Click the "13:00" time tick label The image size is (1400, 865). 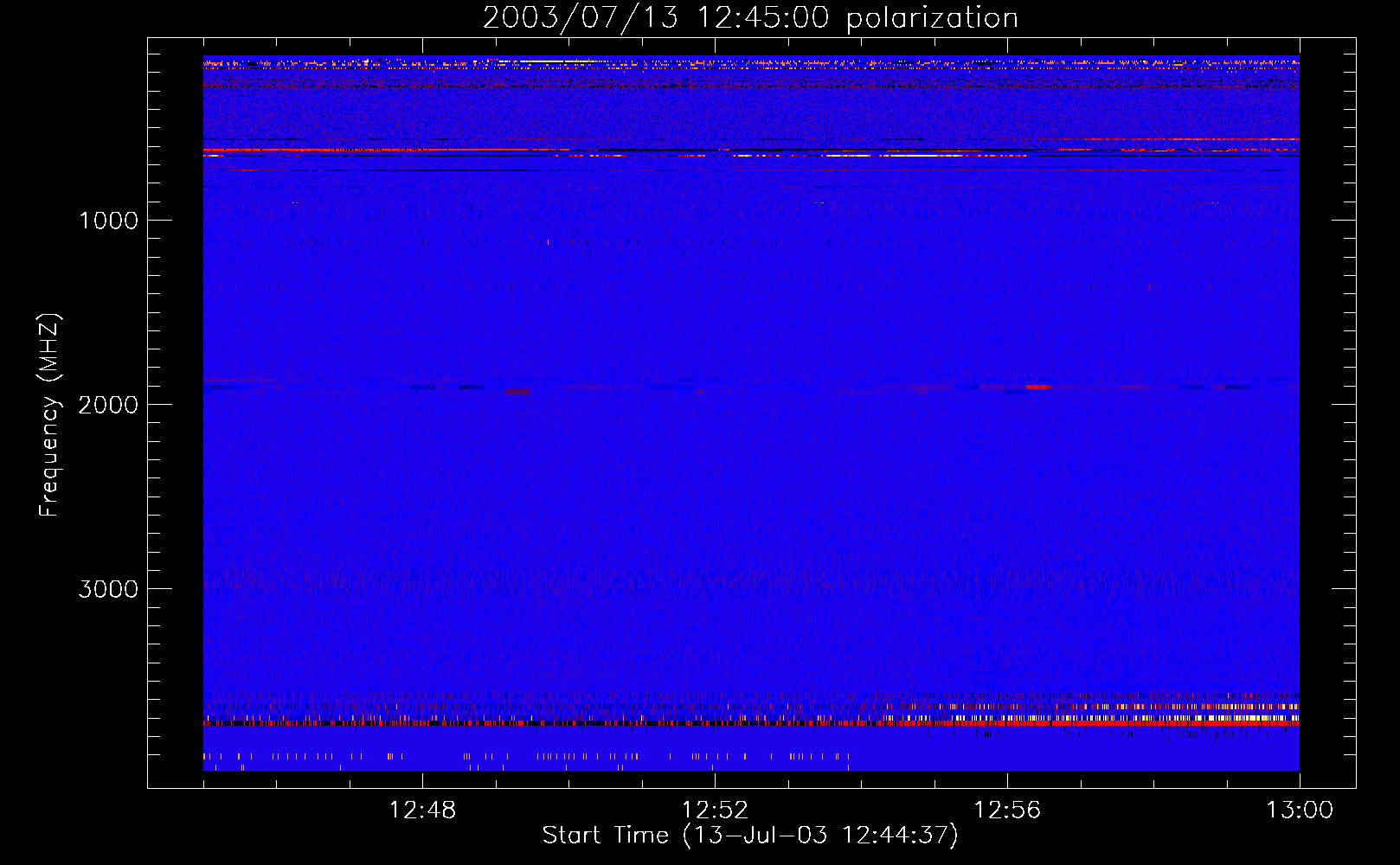(x=1300, y=811)
